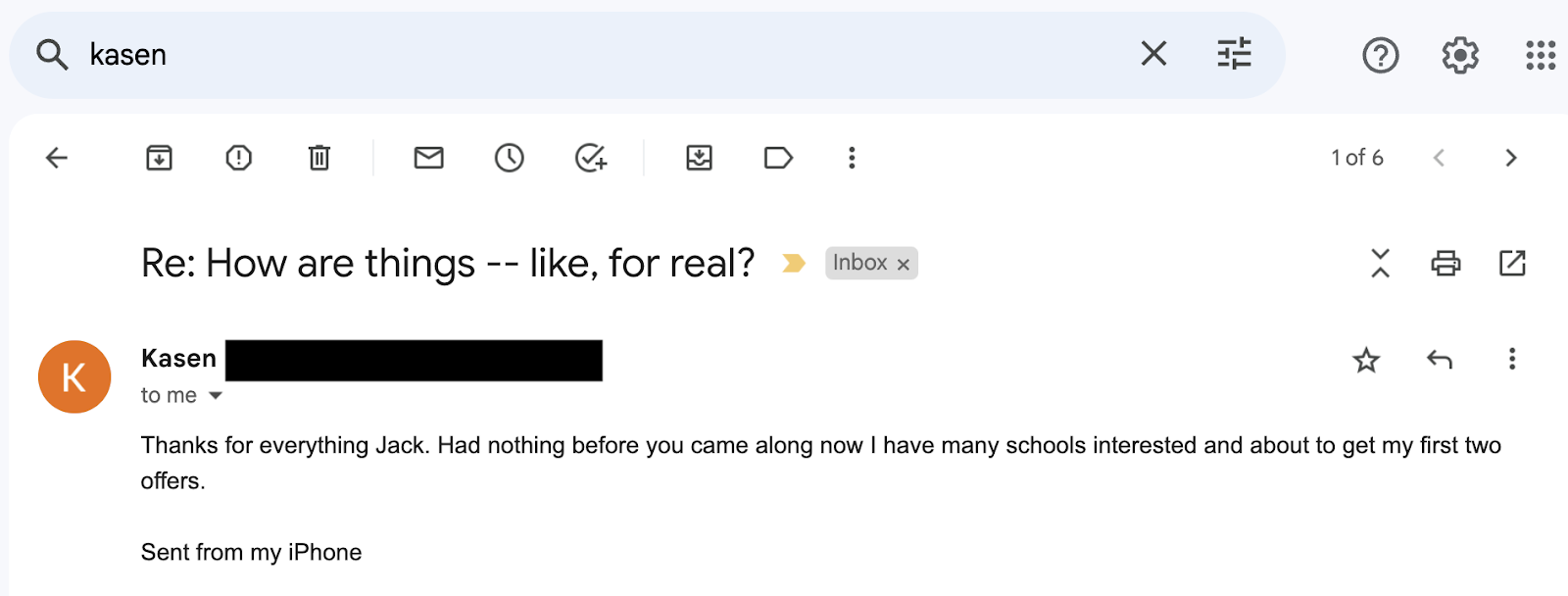
Task: Open toolbar More actions menu
Action: coord(852,158)
